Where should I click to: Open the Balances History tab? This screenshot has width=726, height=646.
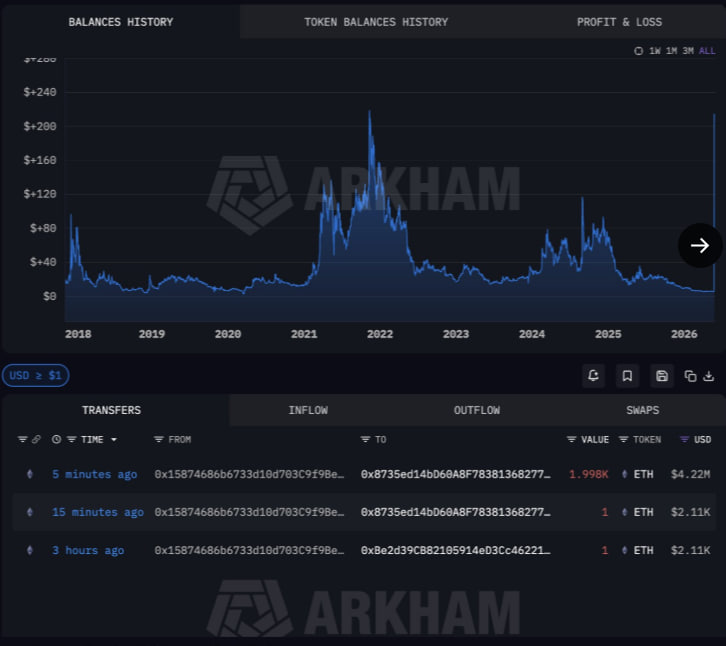pyautogui.click(x=120, y=22)
